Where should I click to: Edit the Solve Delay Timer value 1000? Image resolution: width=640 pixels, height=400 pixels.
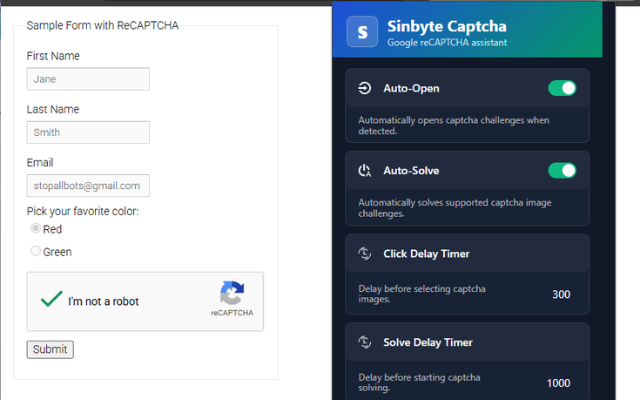coord(558,383)
